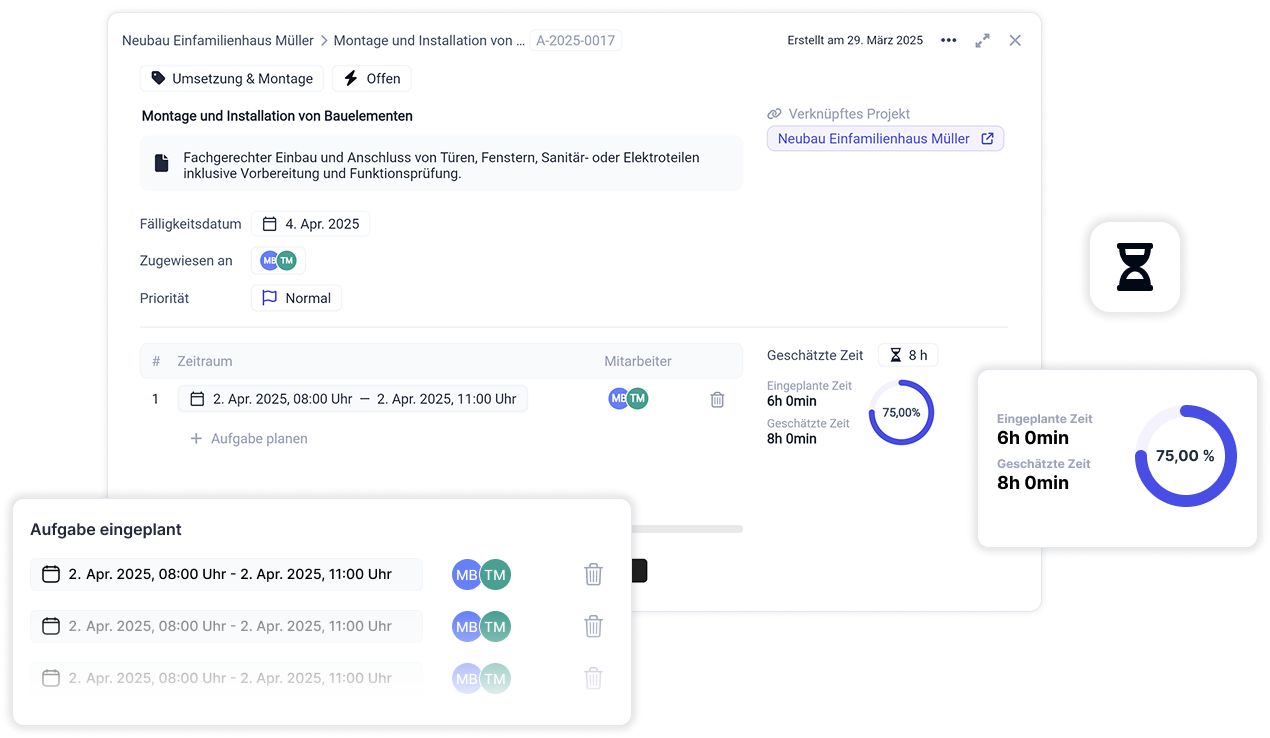Open the Fälligkeitsdatum date picker 4. Apr. 2025
This screenshot has height=738, width=1270.
tap(310, 224)
